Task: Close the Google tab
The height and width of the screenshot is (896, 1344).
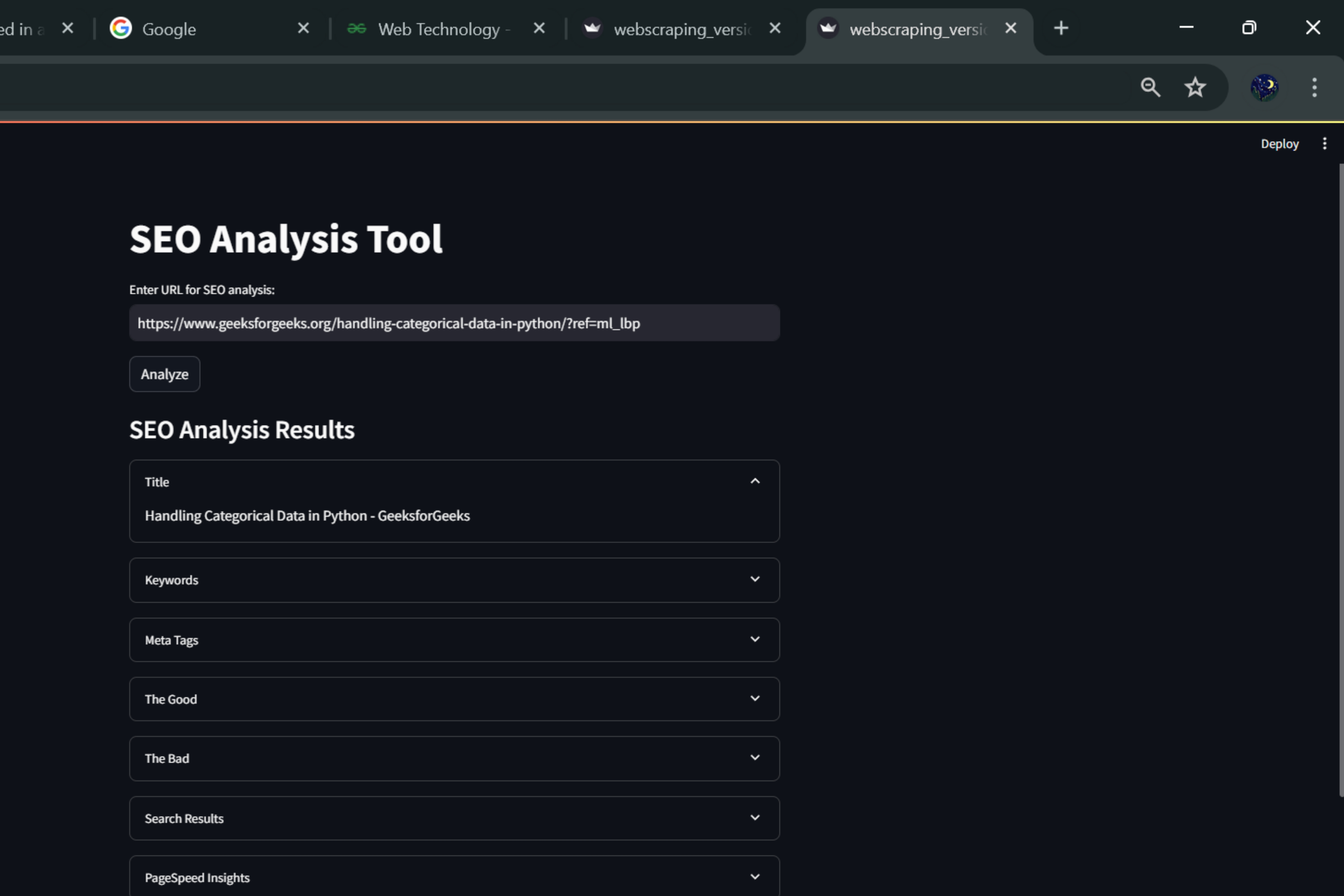Action: (x=303, y=28)
